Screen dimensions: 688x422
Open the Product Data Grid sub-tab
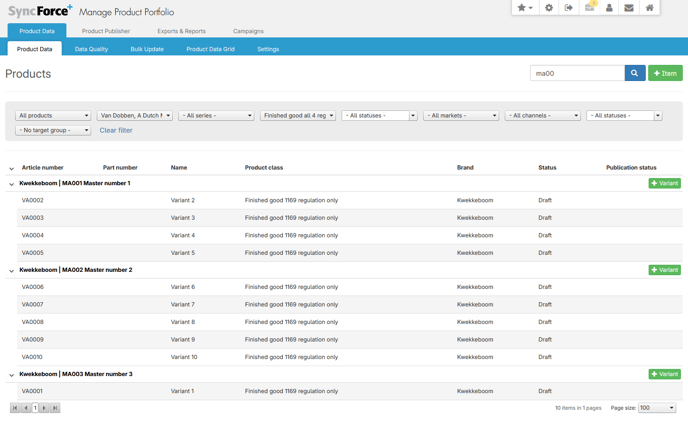211,49
